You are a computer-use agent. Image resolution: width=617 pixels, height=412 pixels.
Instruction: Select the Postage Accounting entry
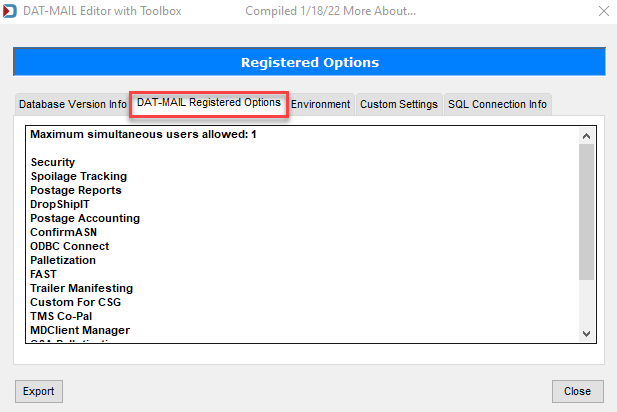click(85, 218)
